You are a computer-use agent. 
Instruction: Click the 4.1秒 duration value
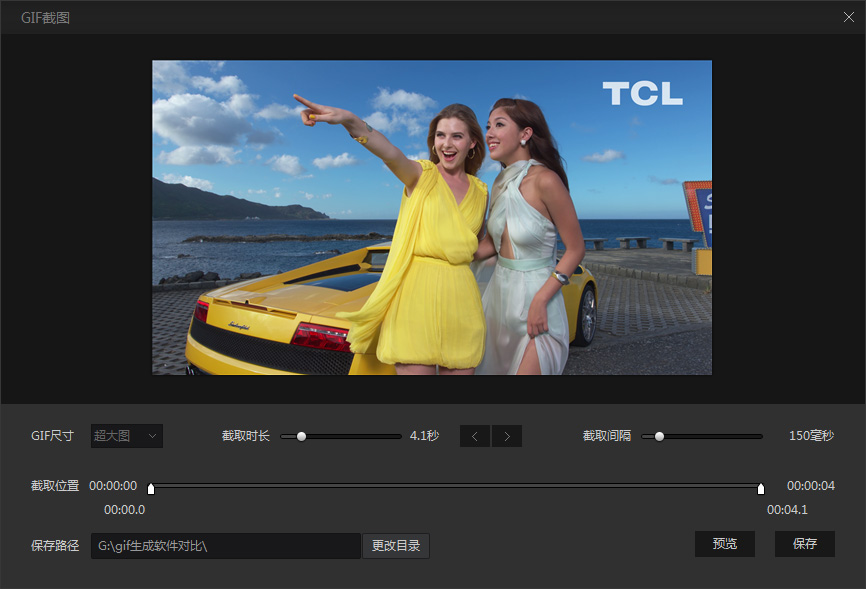[424, 436]
